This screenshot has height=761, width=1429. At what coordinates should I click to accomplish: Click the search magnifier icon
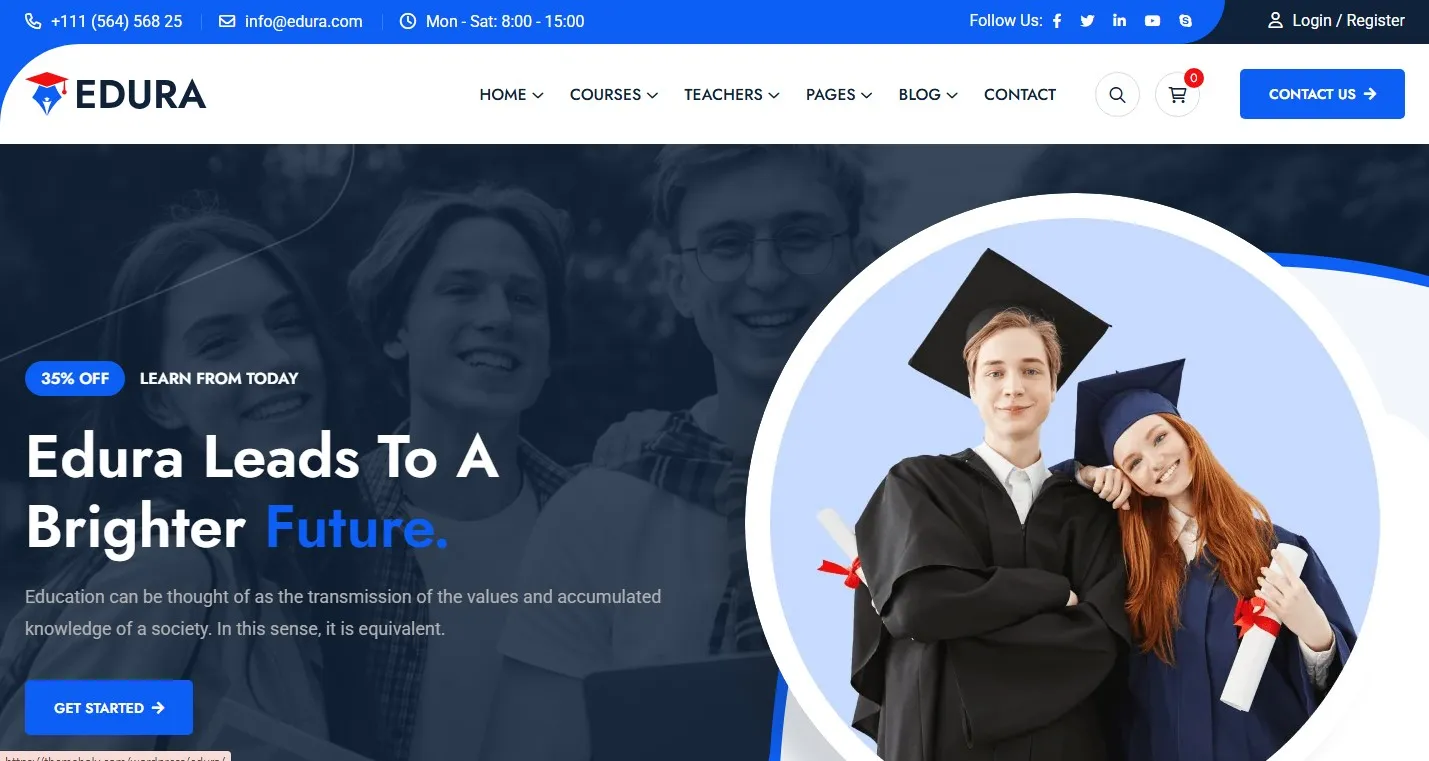point(1117,95)
